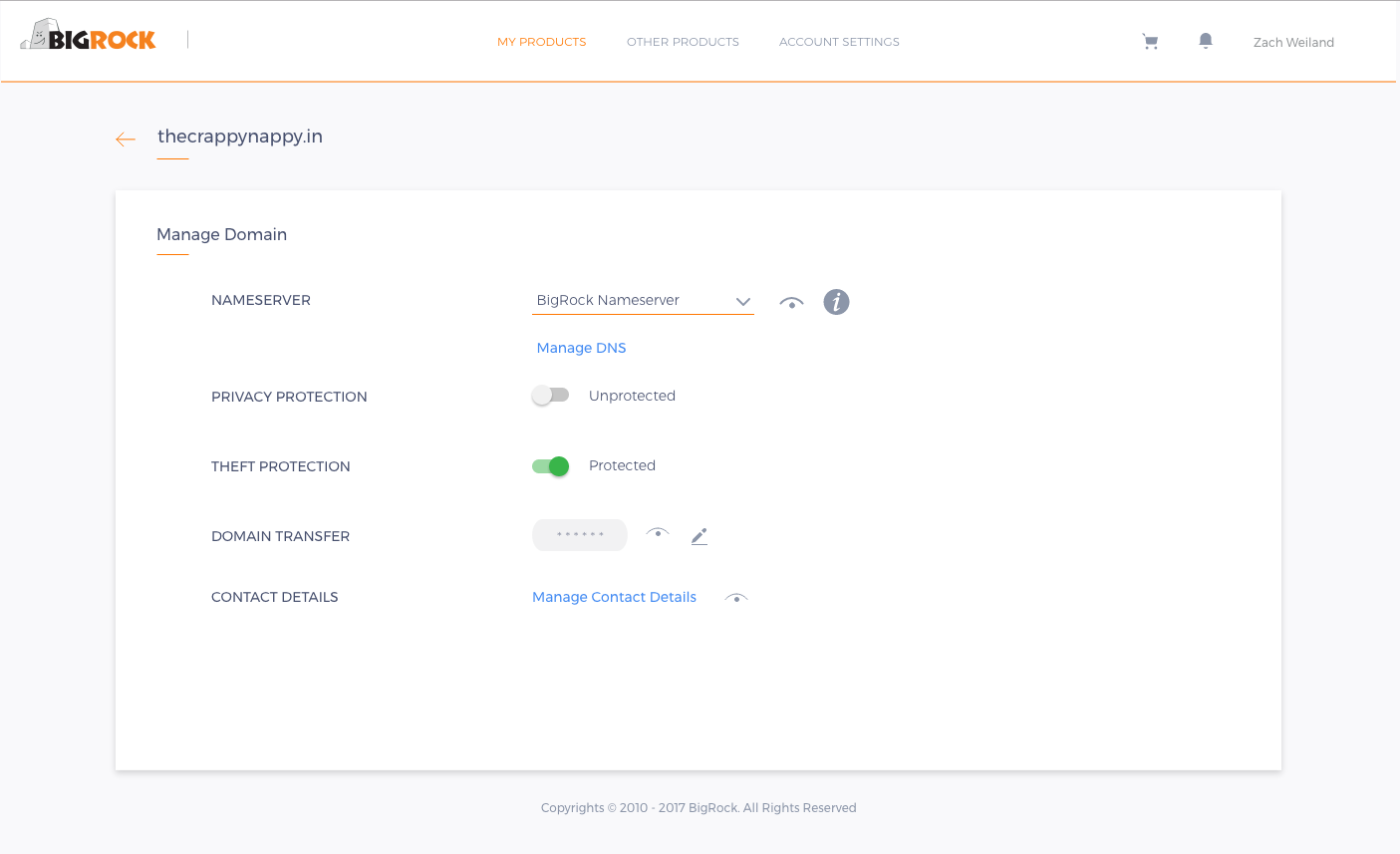Click the Manage Contact Details link
The image size is (1400, 854).
[614, 597]
